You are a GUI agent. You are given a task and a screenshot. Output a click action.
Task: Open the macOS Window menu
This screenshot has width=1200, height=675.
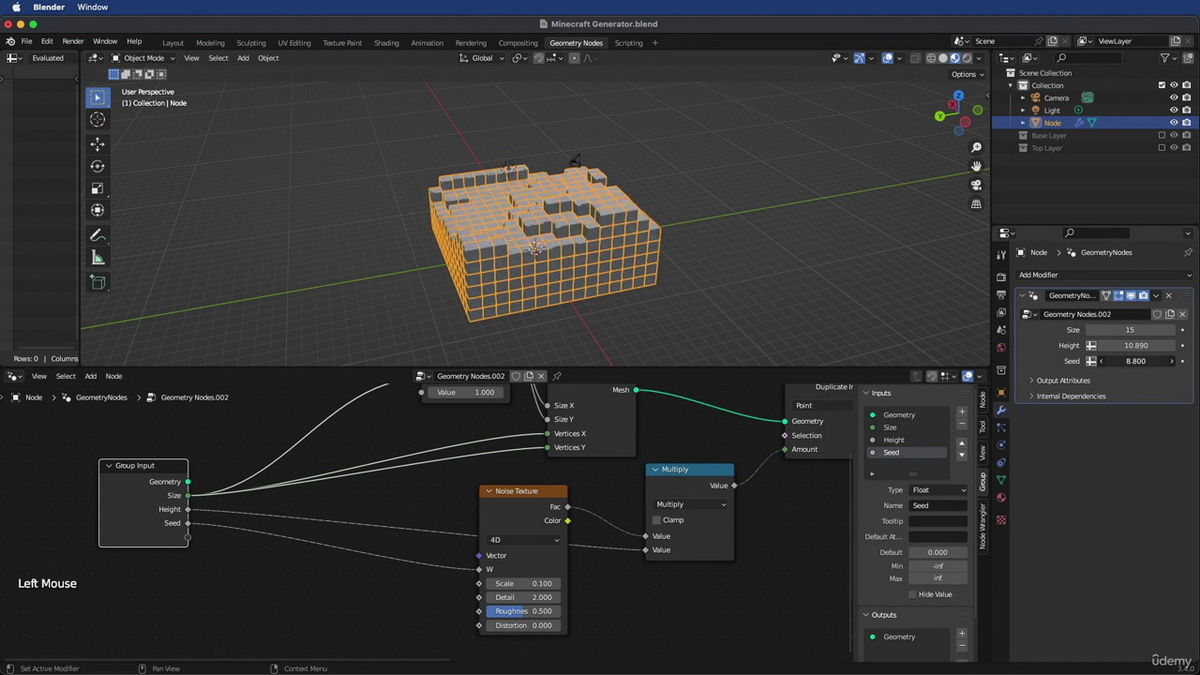tap(93, 7)
